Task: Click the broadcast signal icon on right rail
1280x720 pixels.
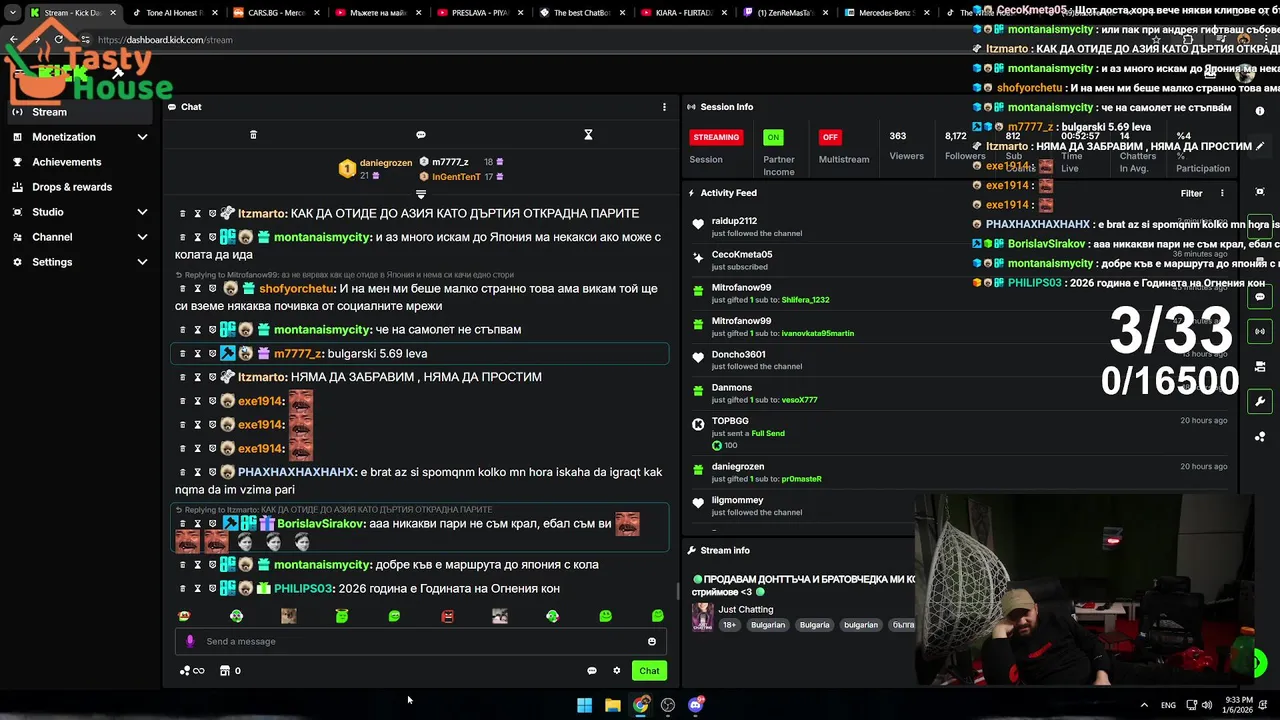Action: point(1260,331)
